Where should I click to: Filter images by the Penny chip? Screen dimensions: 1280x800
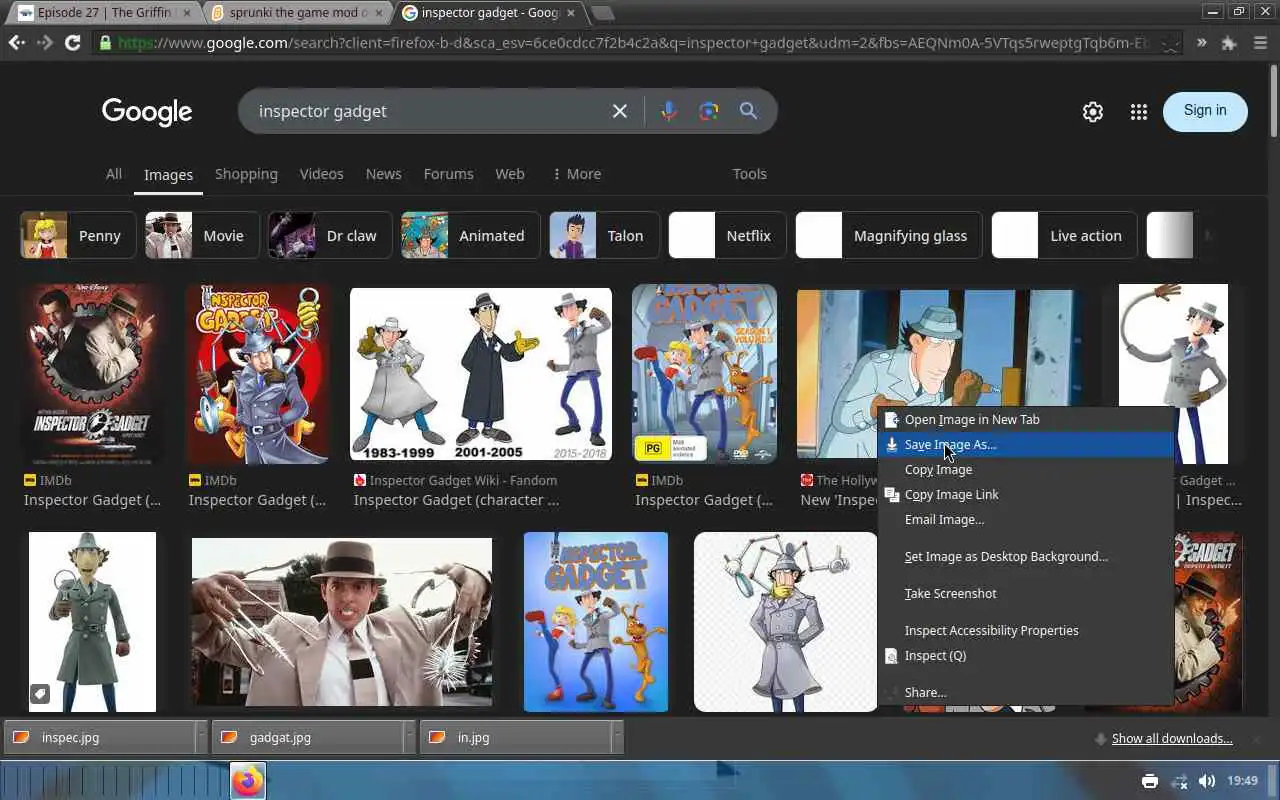pos(78,235)
